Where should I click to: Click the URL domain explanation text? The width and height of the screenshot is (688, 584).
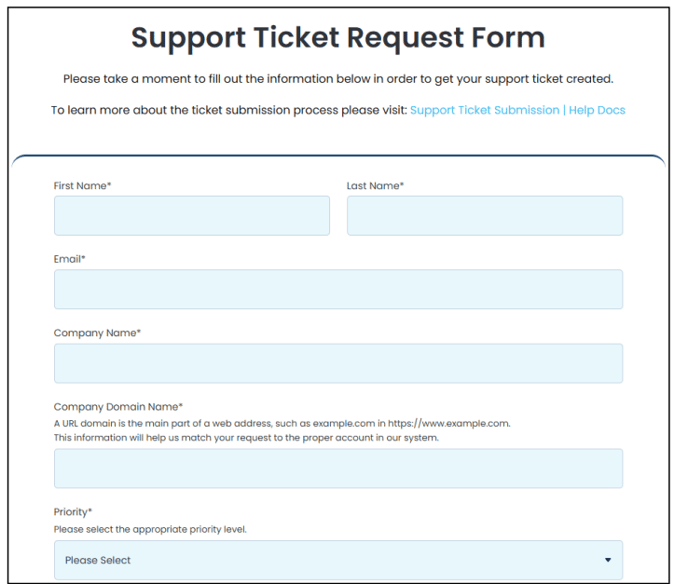pyautogui.click(x=282, y=423)
